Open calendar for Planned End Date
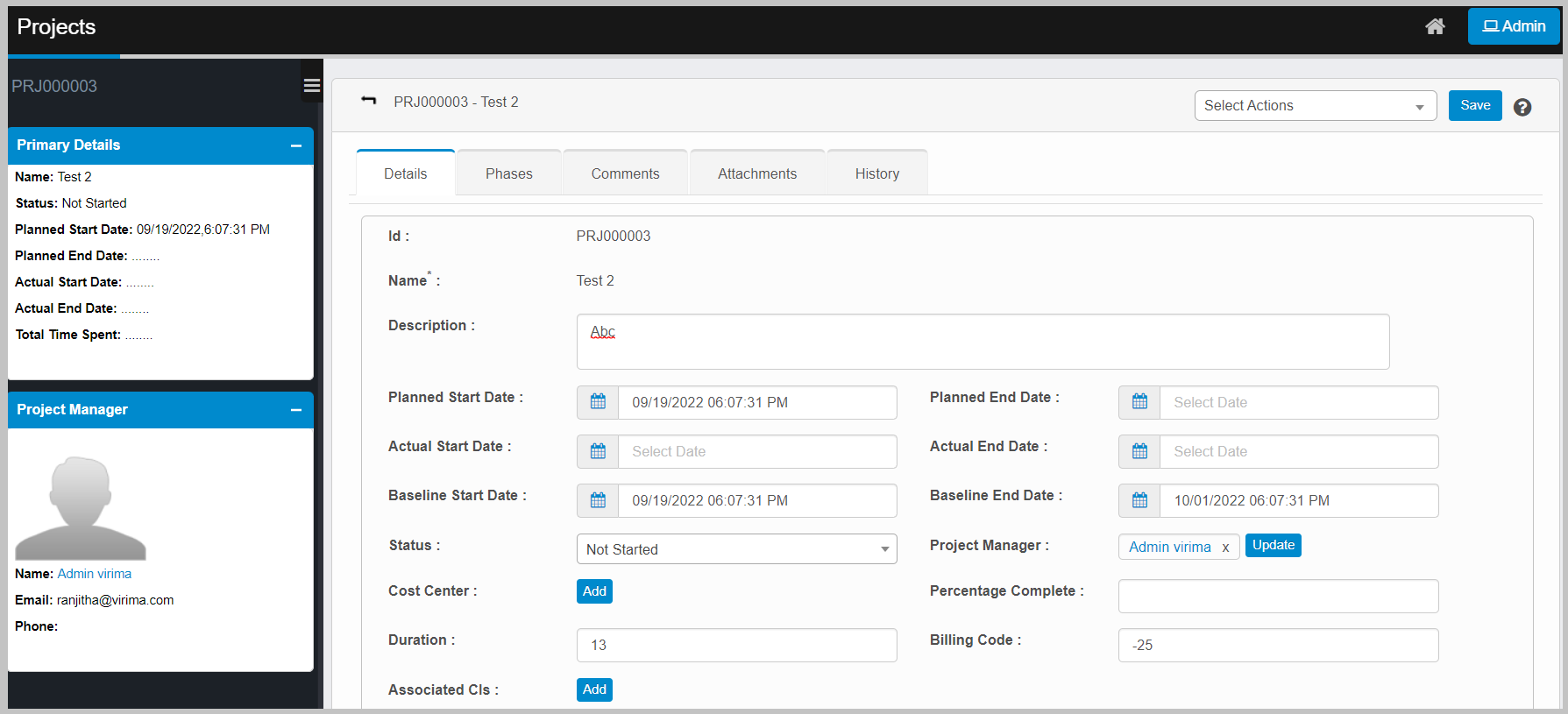The image size is (1568, 714). [x=1139, y=402]
